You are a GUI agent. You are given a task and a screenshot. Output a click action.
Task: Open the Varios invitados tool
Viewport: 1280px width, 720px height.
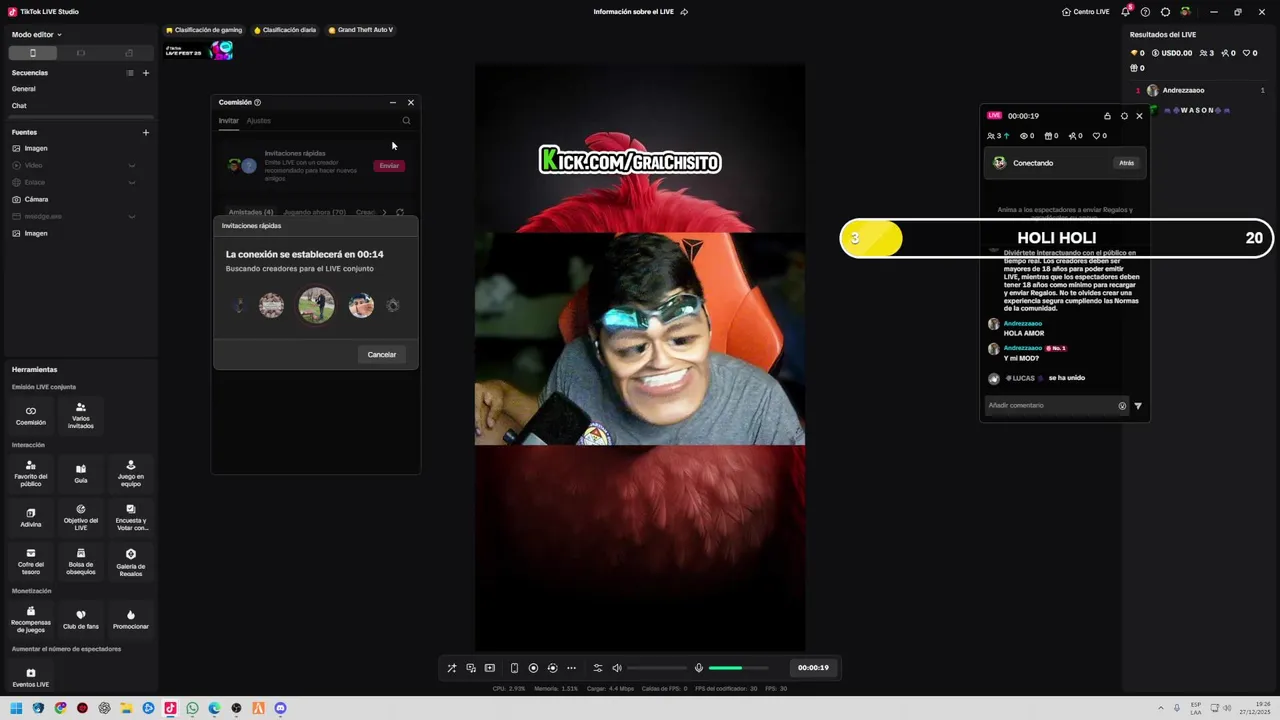[81, 415]
